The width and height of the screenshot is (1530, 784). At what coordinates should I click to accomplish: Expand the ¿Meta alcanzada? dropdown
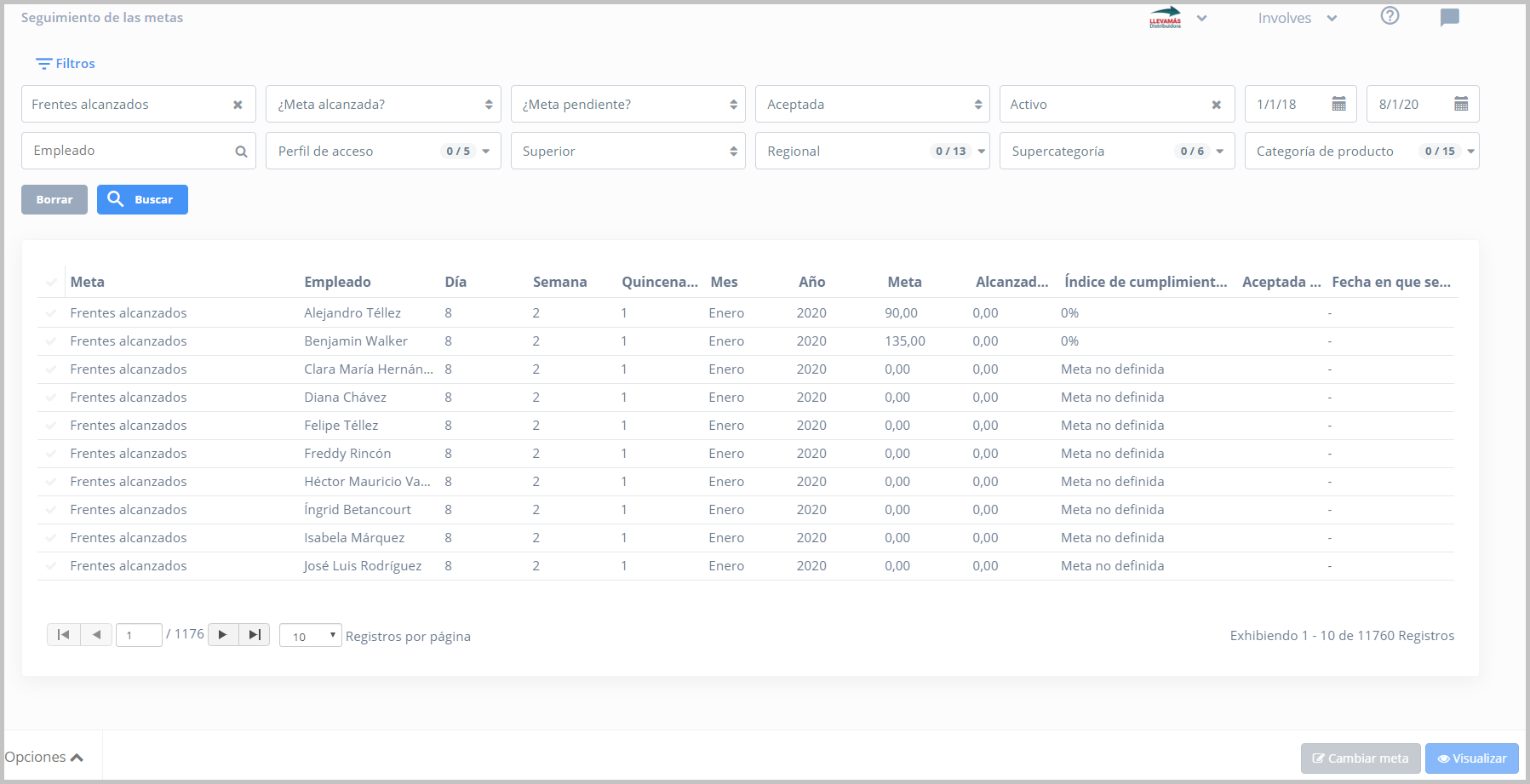383,105
